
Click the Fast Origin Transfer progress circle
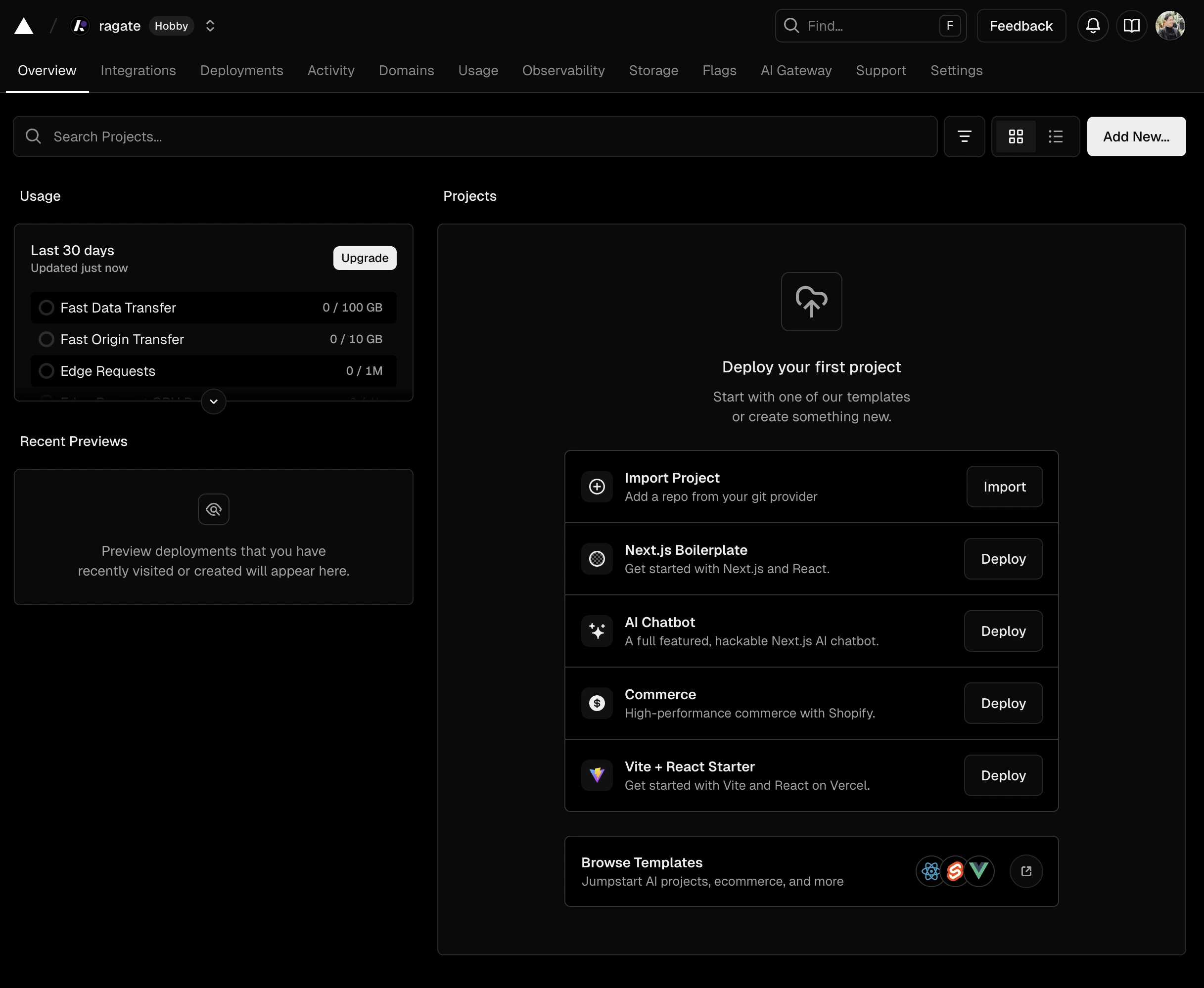coord(46,339)
